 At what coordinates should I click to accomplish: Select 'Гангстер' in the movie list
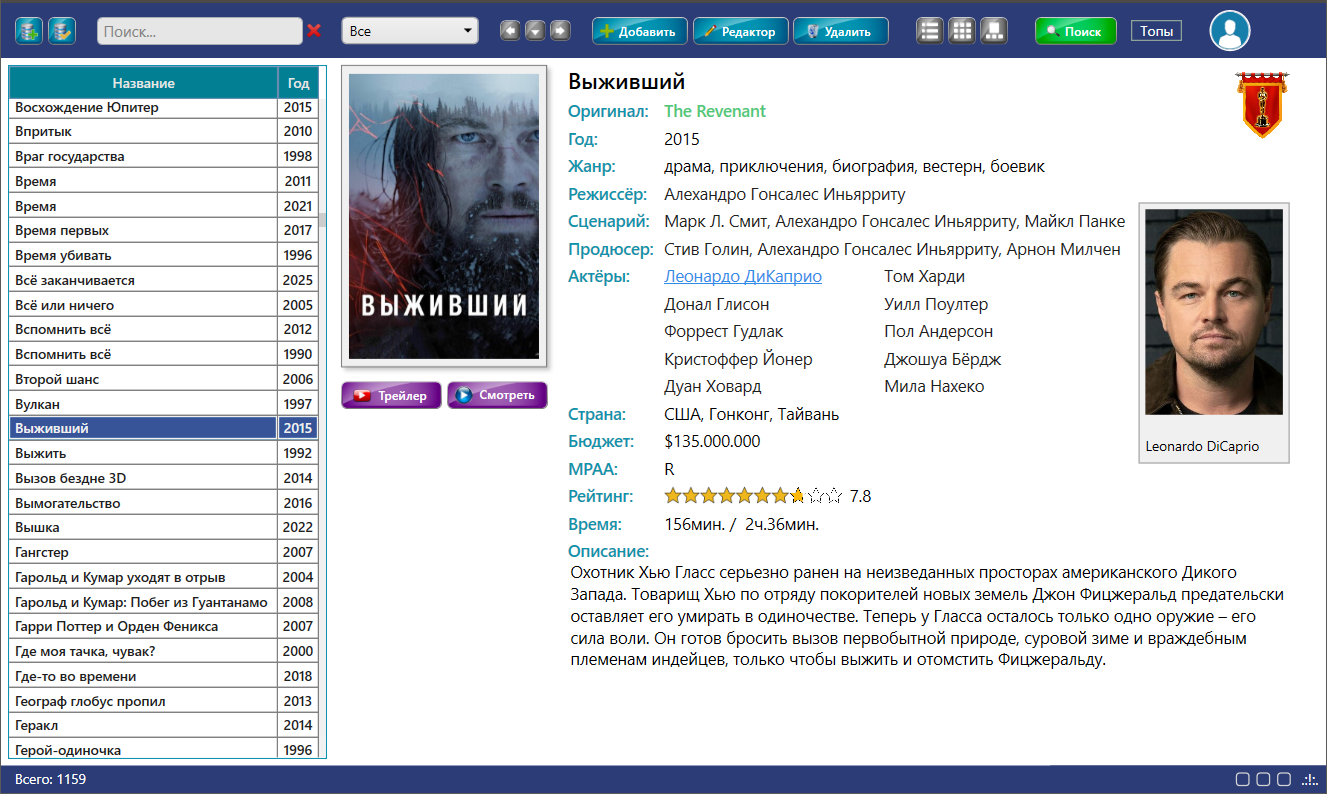143,552
